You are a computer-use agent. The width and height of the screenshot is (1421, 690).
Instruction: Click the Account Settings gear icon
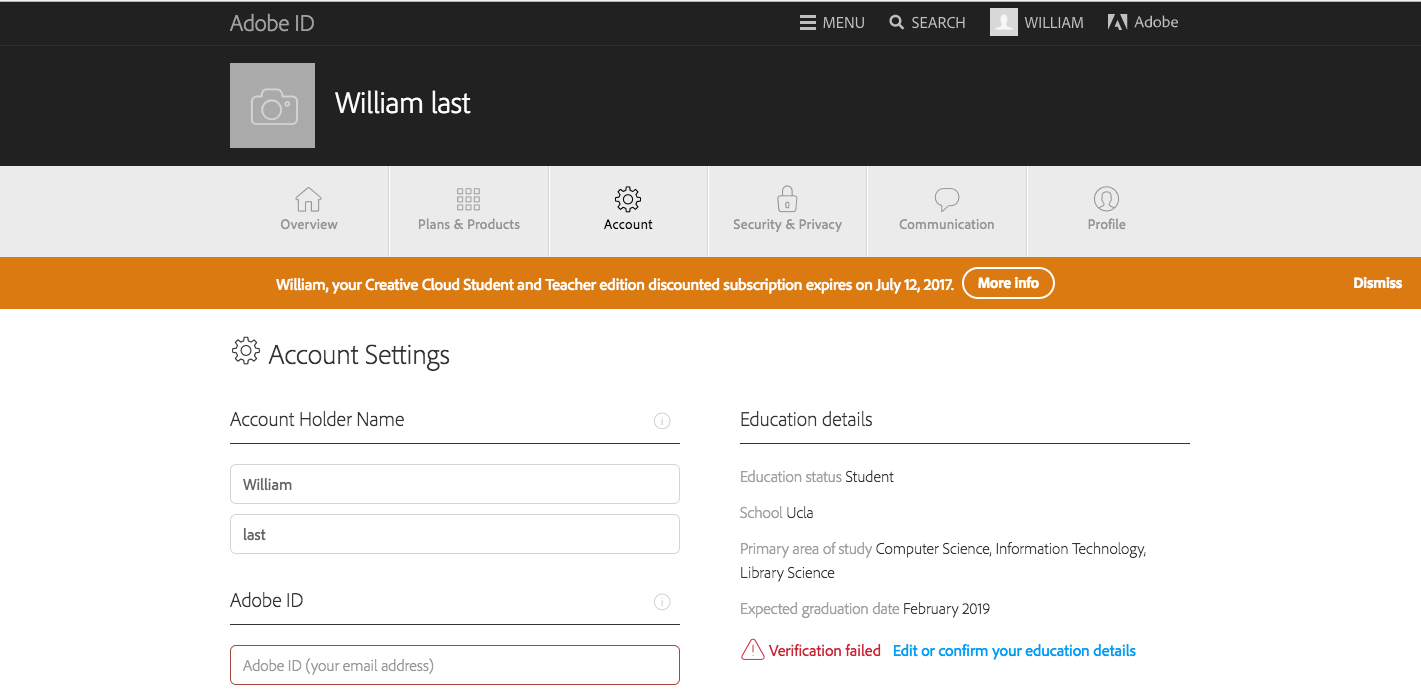245,352
